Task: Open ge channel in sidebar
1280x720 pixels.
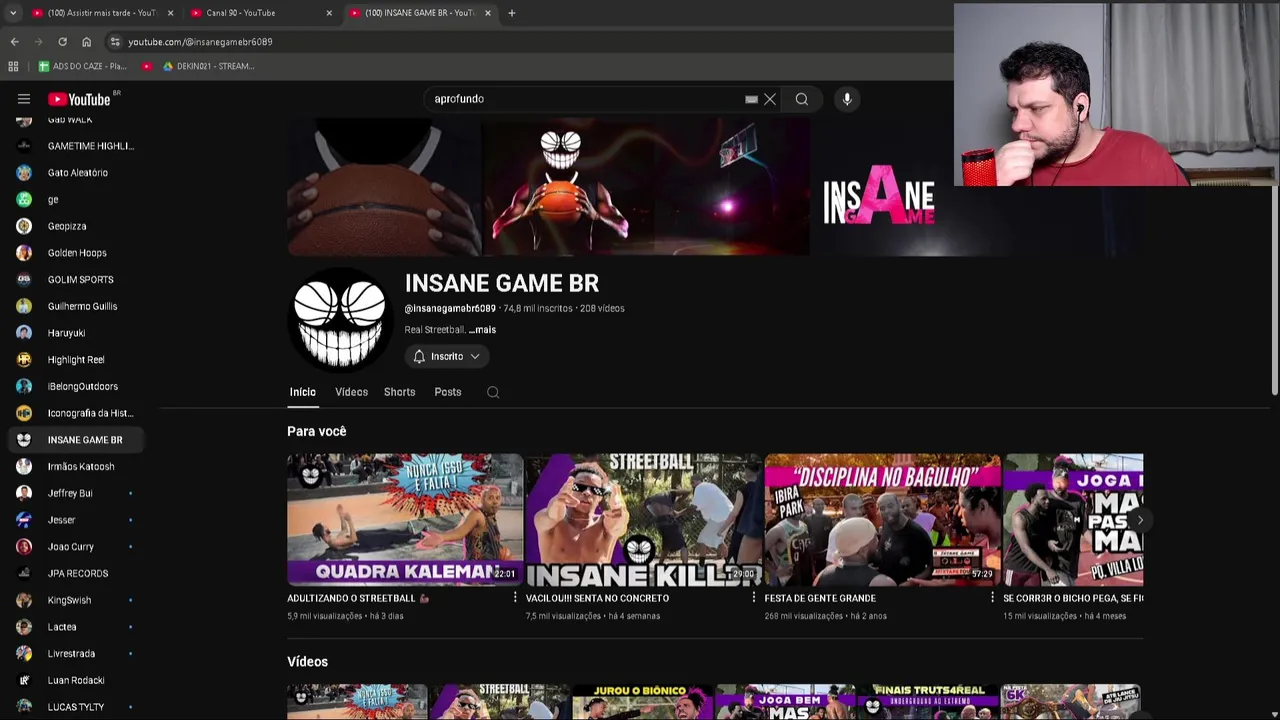Action: click(77, 199)
